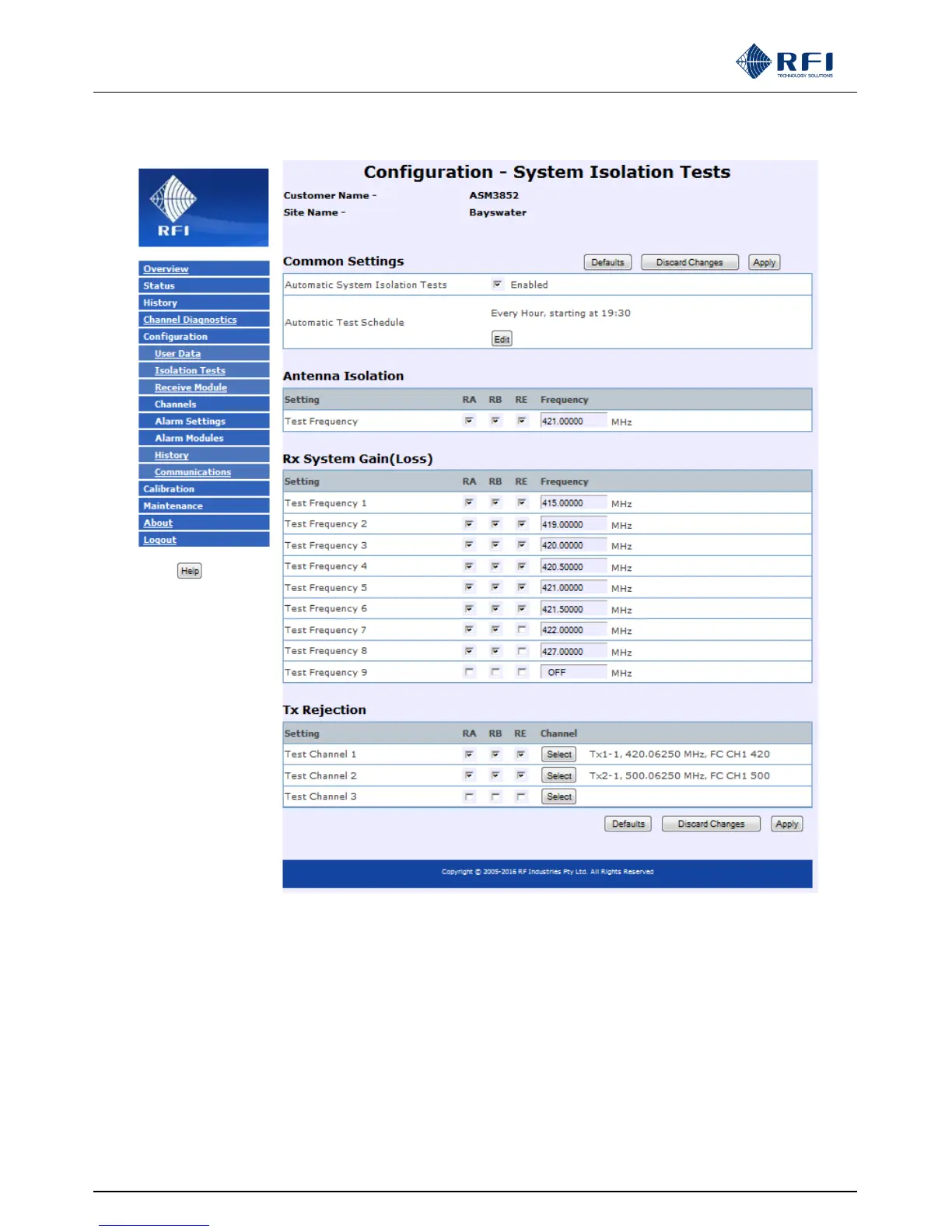Click Antenna Isolation frequency field 421.00000
952x1232 pixels.
coord(573,421)
